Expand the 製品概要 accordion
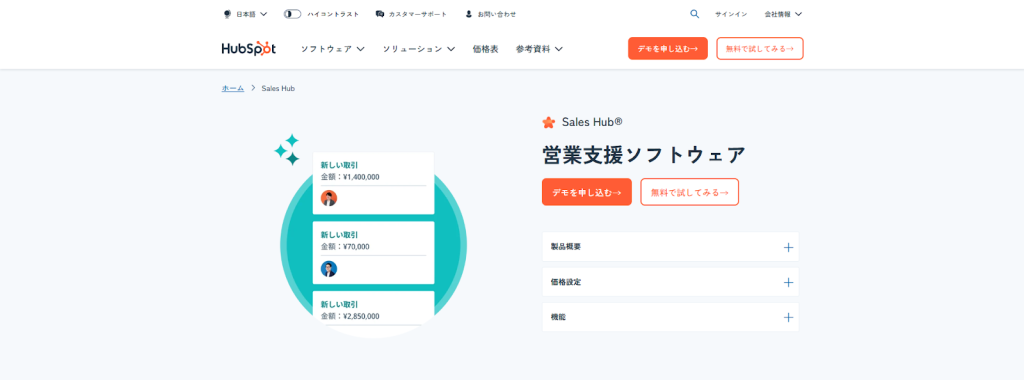 point(671,247)
